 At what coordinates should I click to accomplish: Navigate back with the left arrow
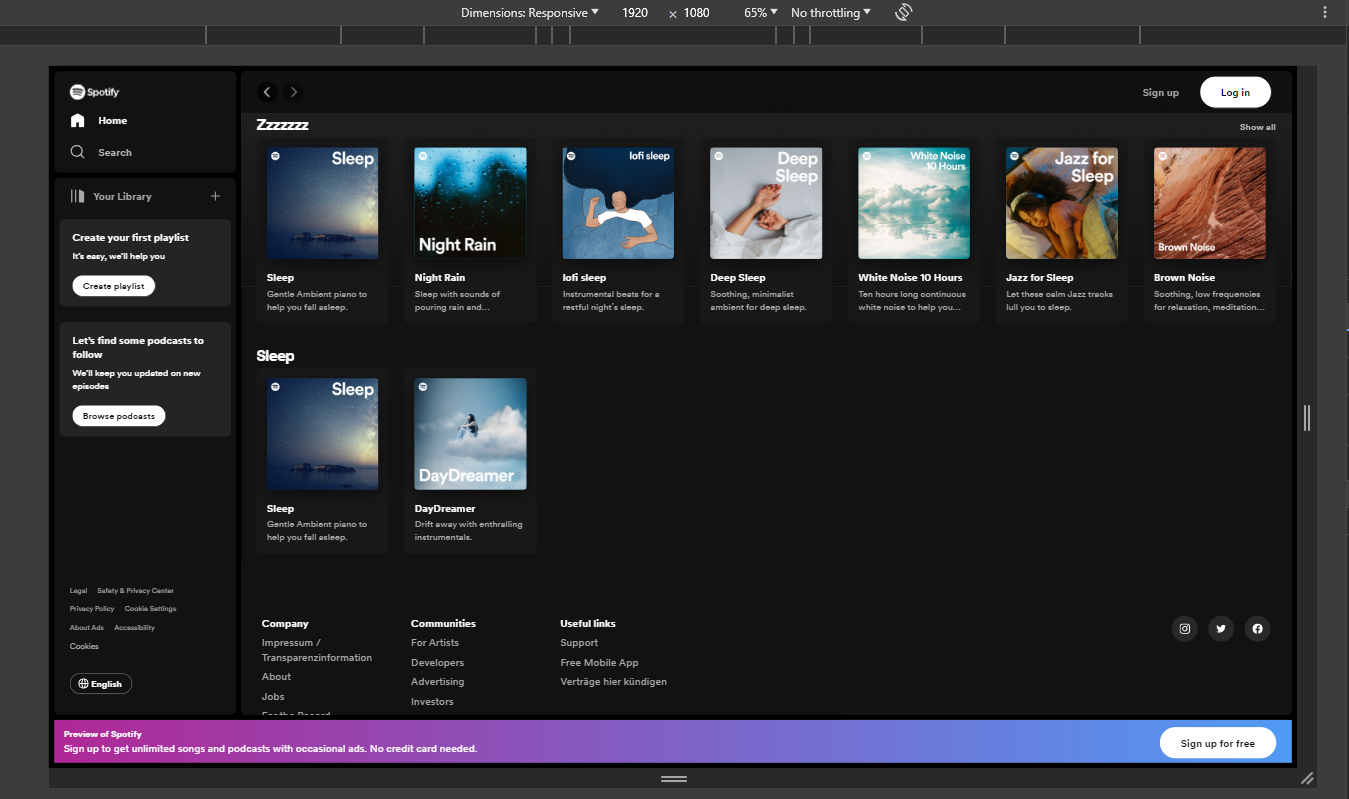(x=267, y=92)
